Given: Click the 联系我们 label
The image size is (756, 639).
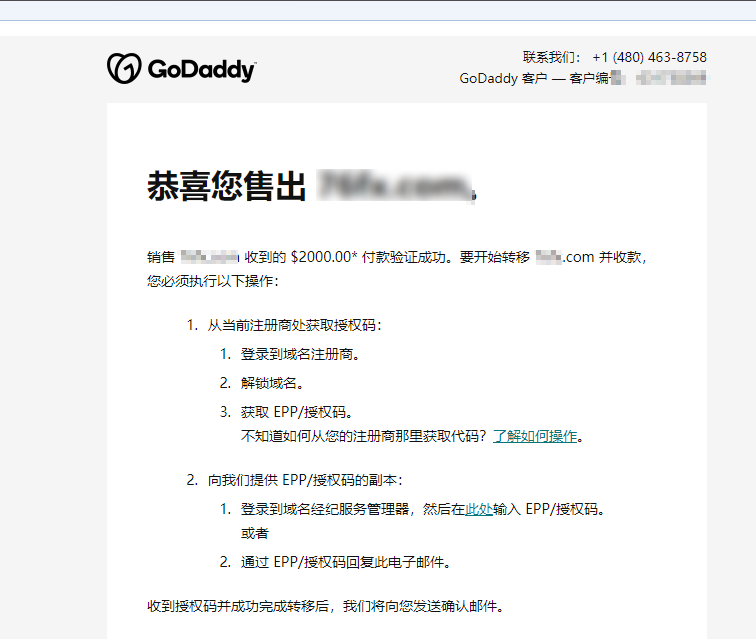Looking at the screenshot, I should click(550, 57).
